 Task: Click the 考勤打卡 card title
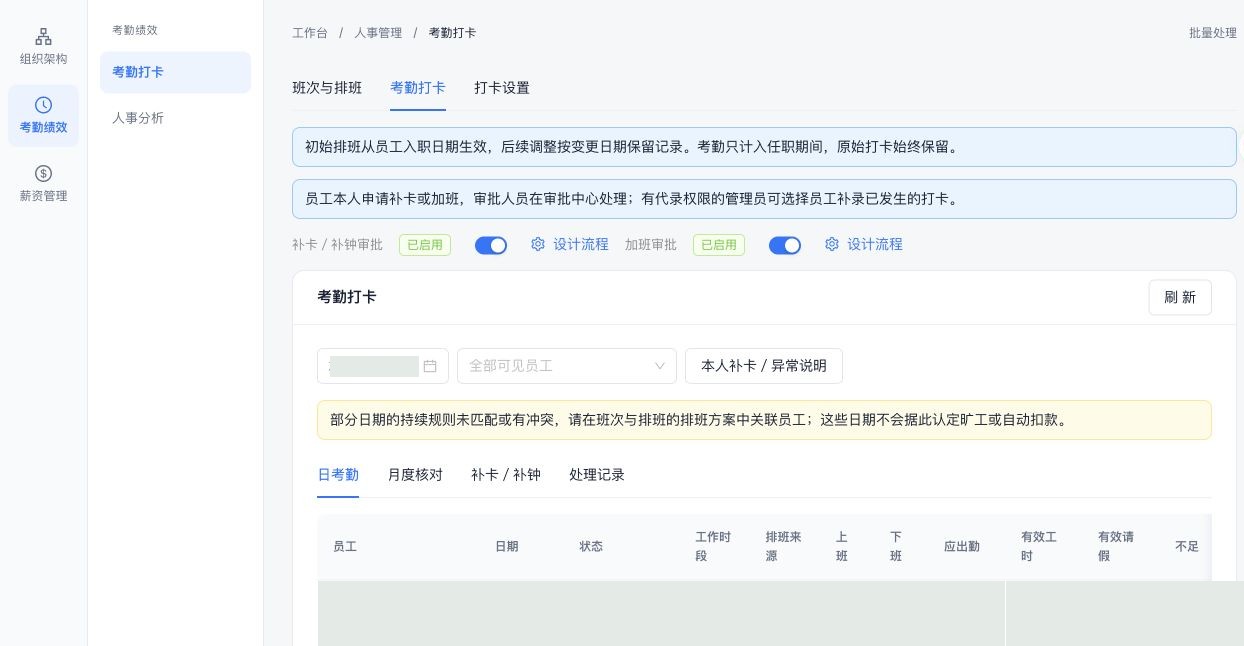347,297
